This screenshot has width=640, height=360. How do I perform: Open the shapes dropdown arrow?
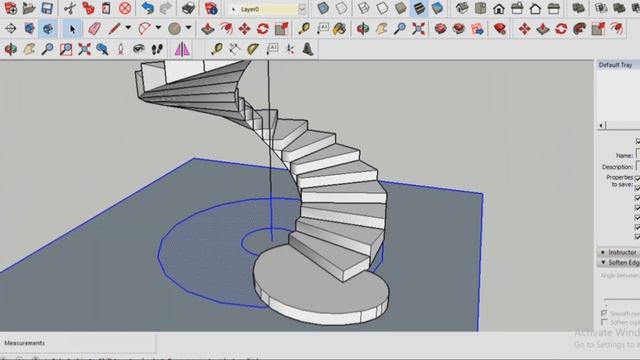pos(189,28)
